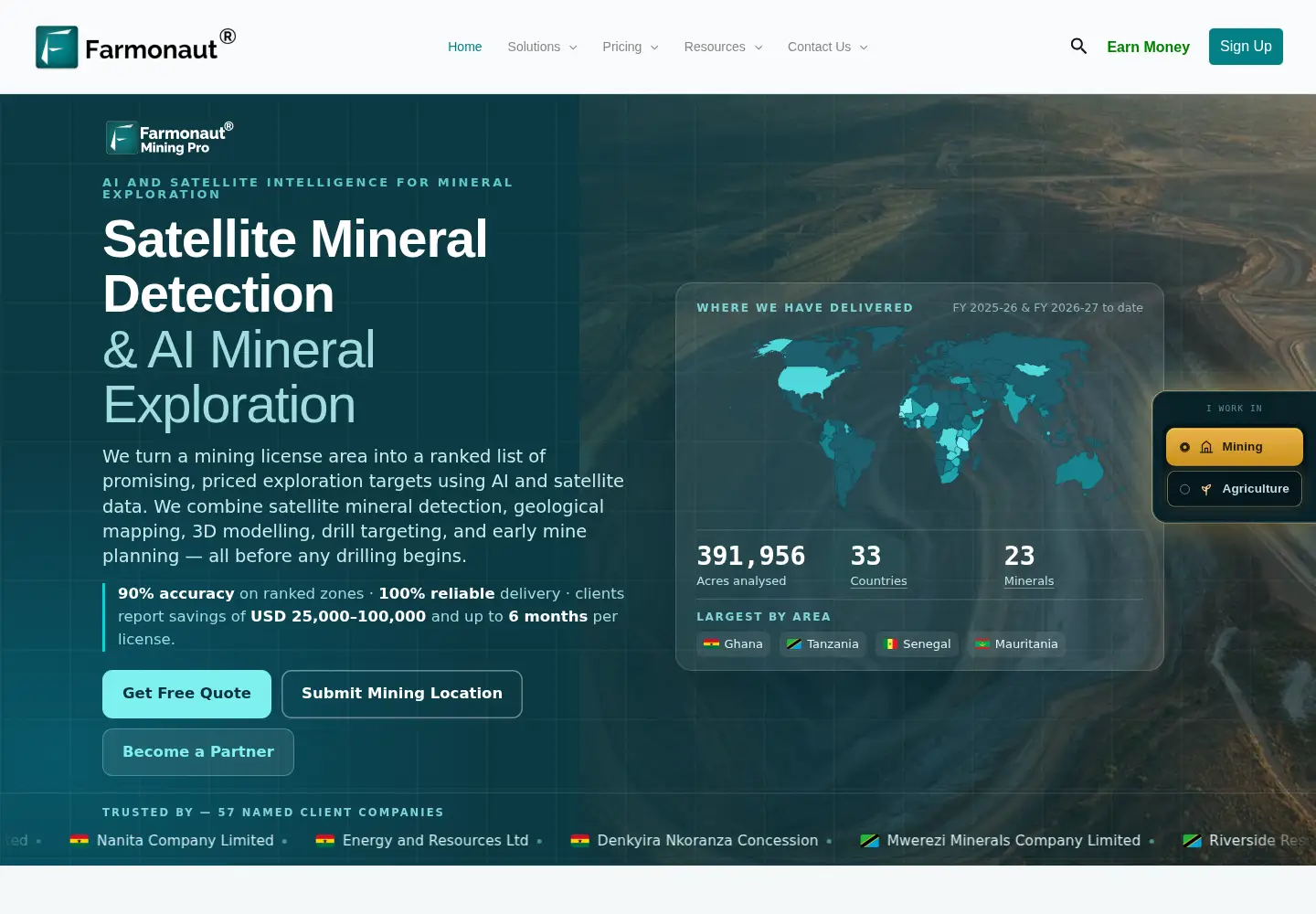Click the Mauritania flag chip icon
This screenshot has width=1316, height=914.
[982, 643]
